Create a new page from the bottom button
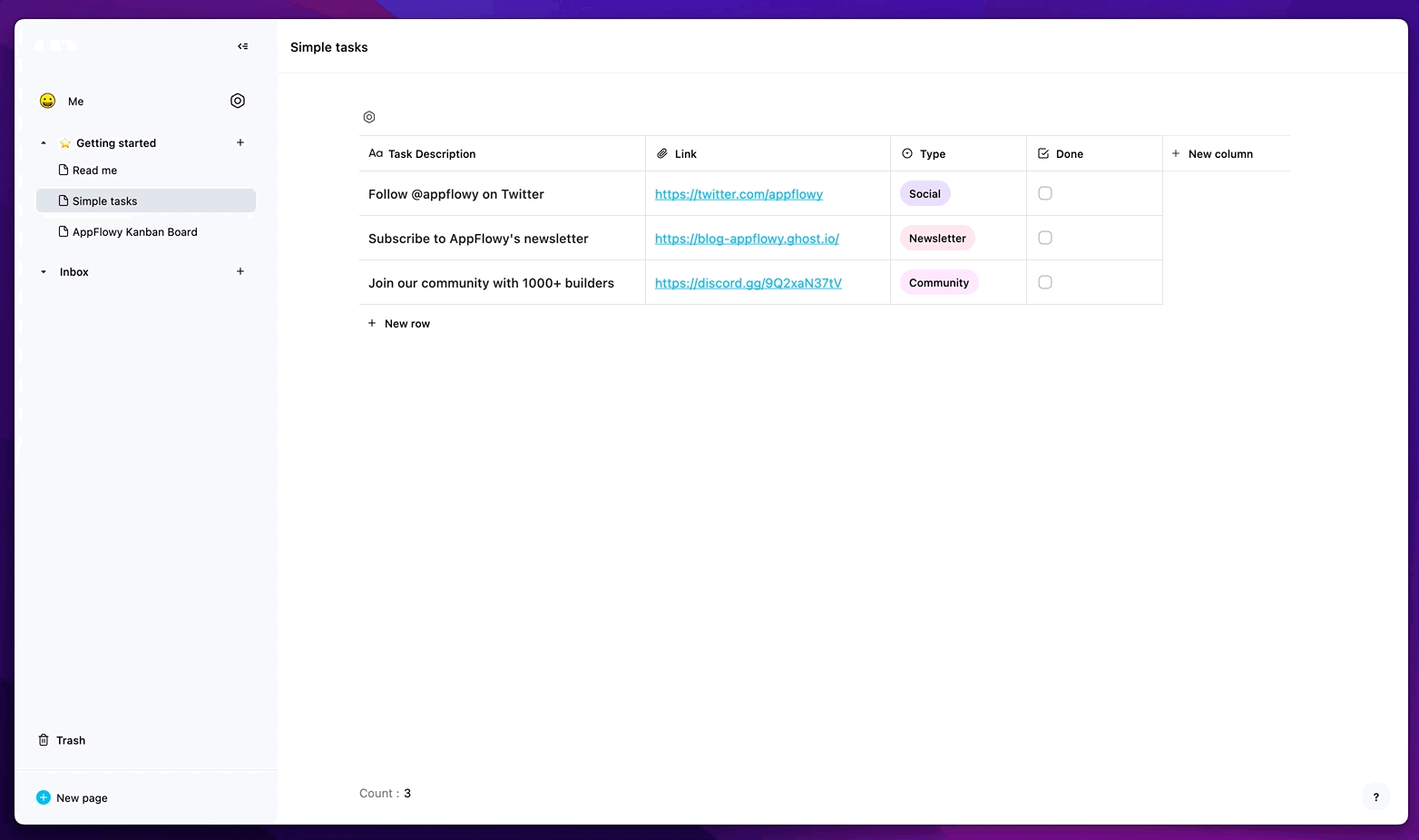Screen dimensions: 1419x840 coord(81,797)
